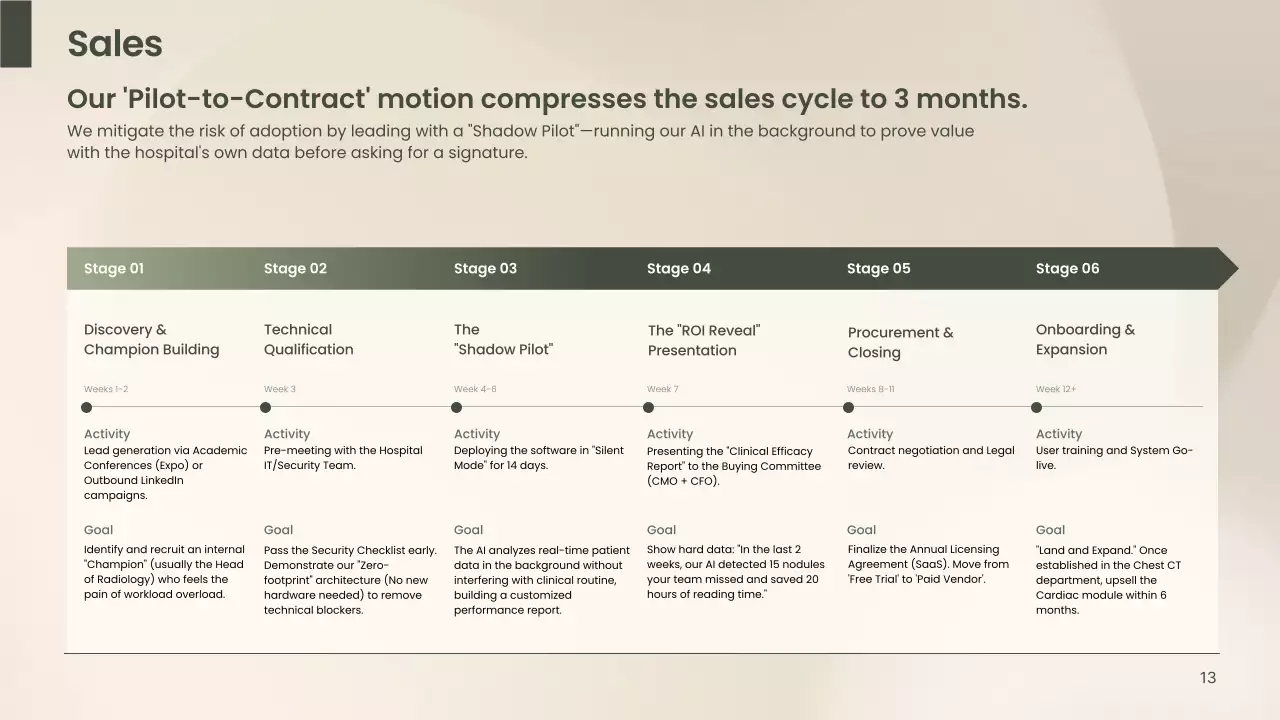Click the timeline dot under Week 4-6
The height and width of the screenshot is (720, 1280).
[x=456, y=407]
